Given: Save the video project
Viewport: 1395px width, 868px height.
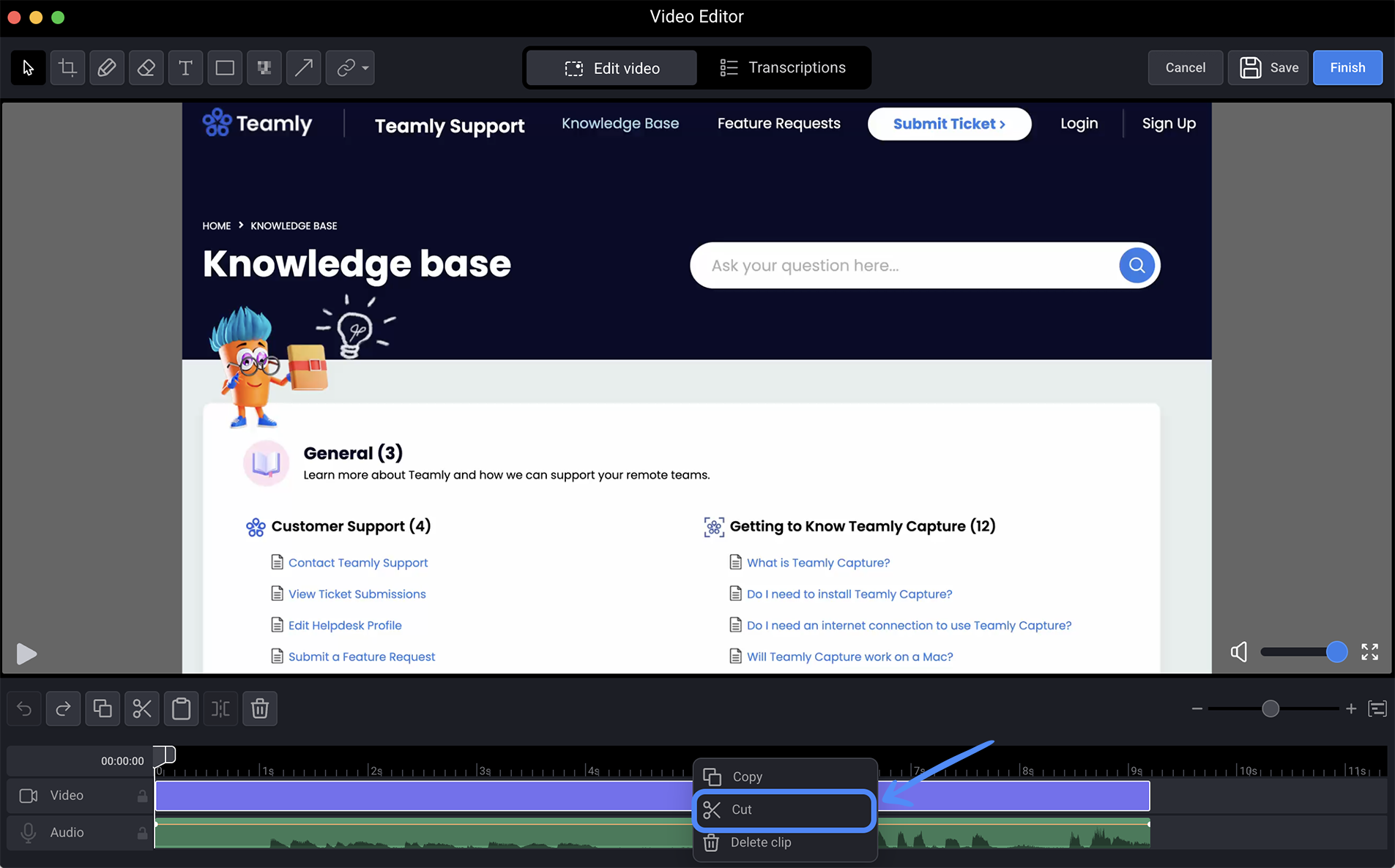Looking at the screenshot, I should 1268,68.
